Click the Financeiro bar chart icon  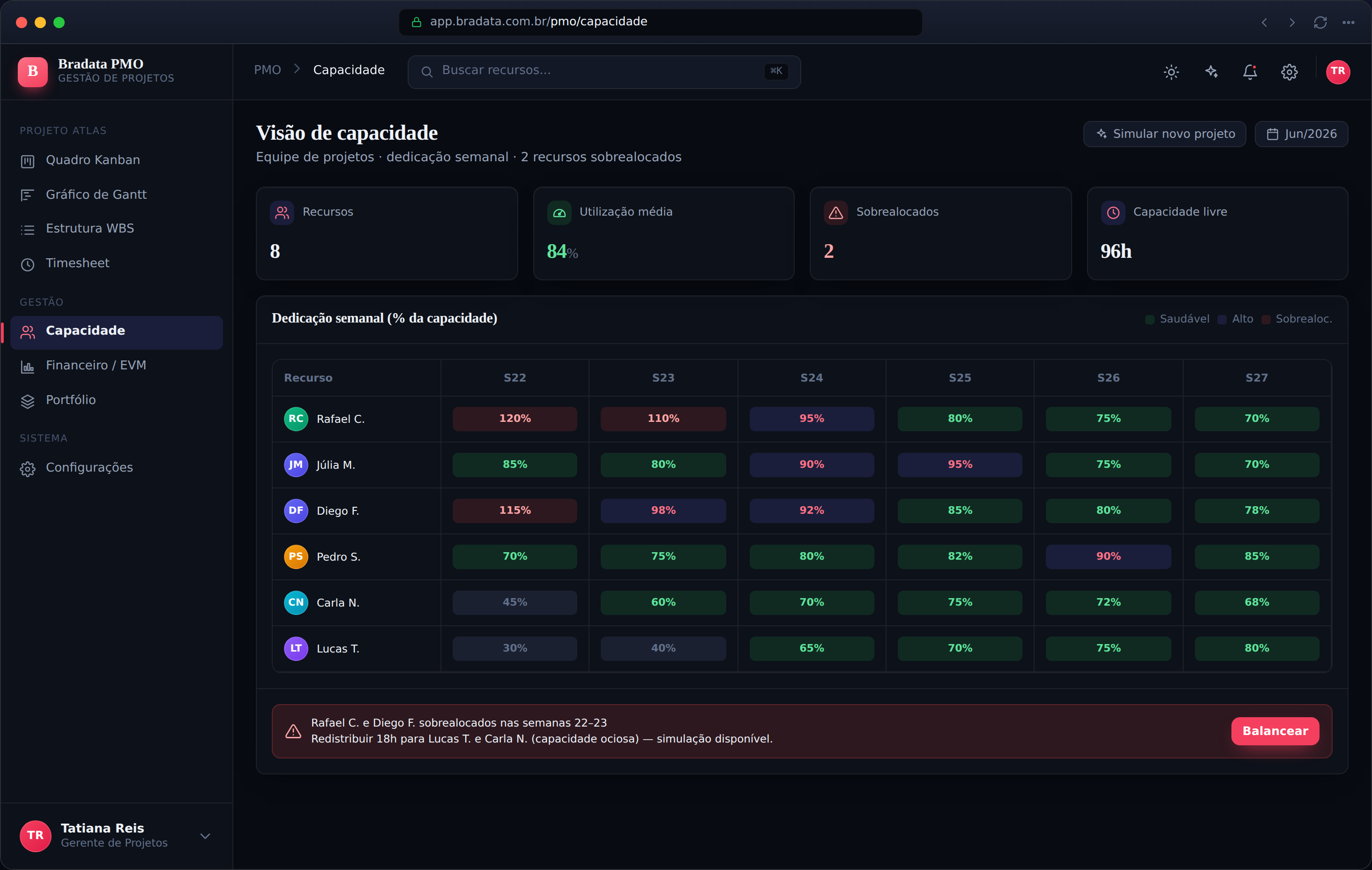[x=27, y=367]
